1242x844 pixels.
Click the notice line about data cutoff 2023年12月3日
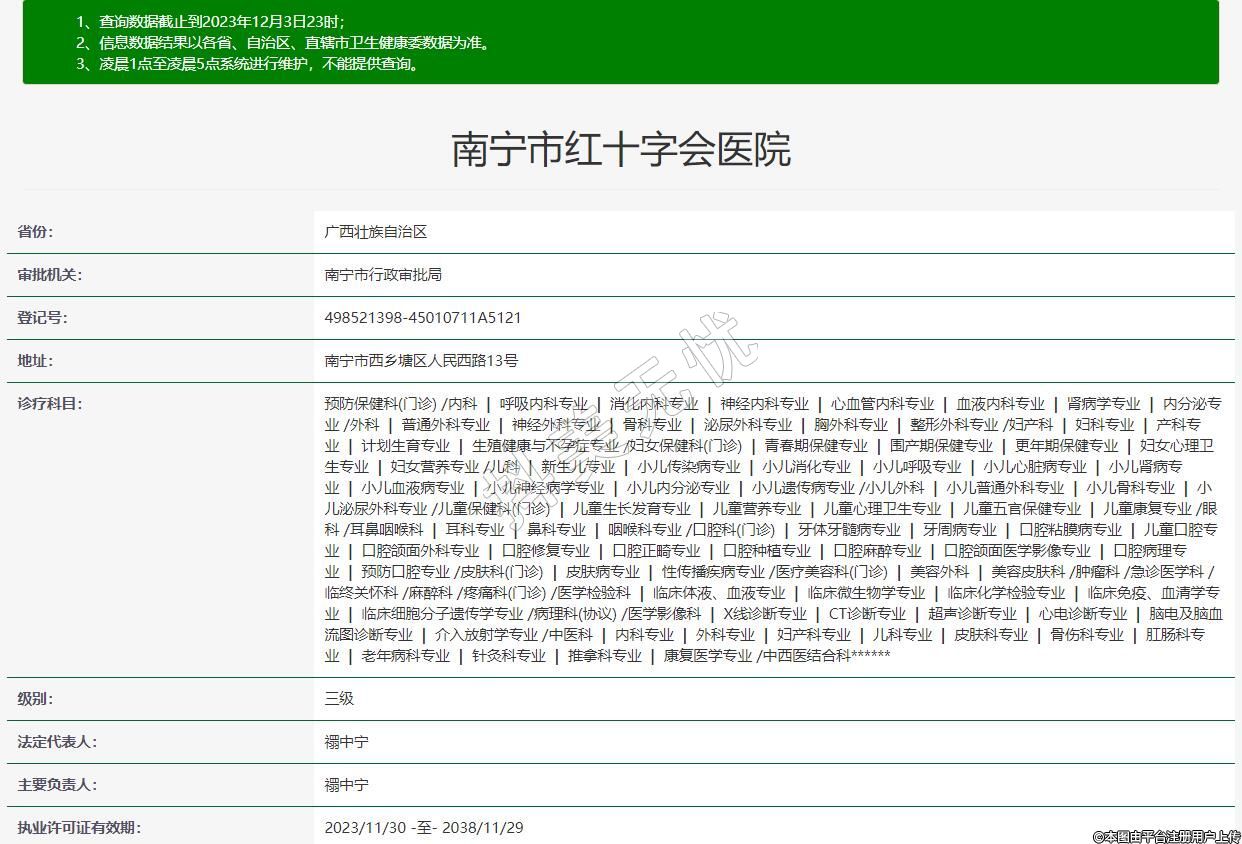(210, 22)
